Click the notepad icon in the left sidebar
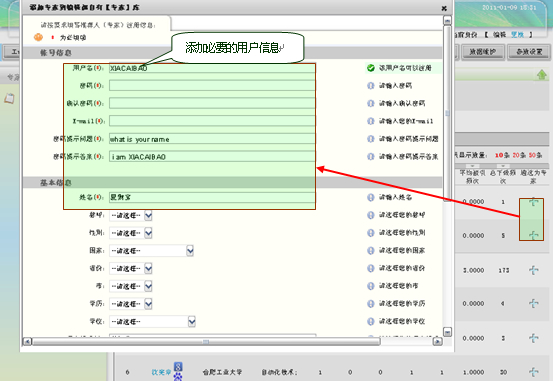Viewport: 553px width, 381px height. point(9,98)
